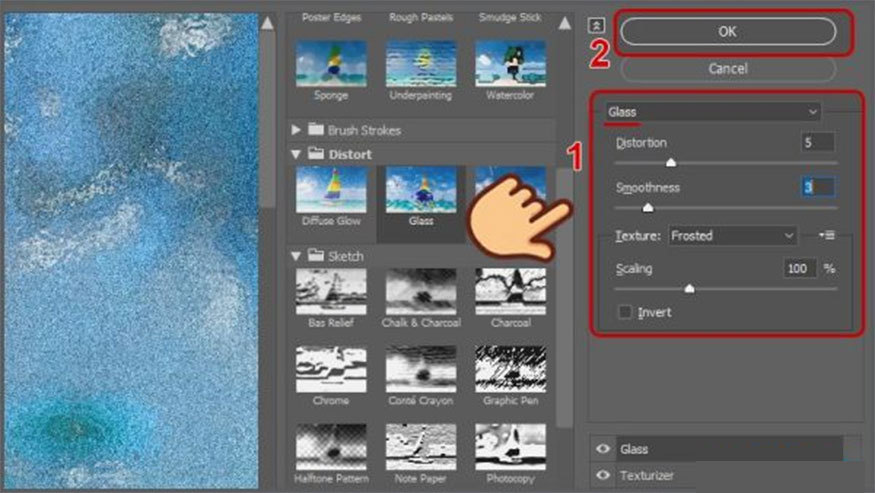Adjust the Smoothness slider handle
The width and height of the screenshot is (875, 493).
tap(648, 208)
